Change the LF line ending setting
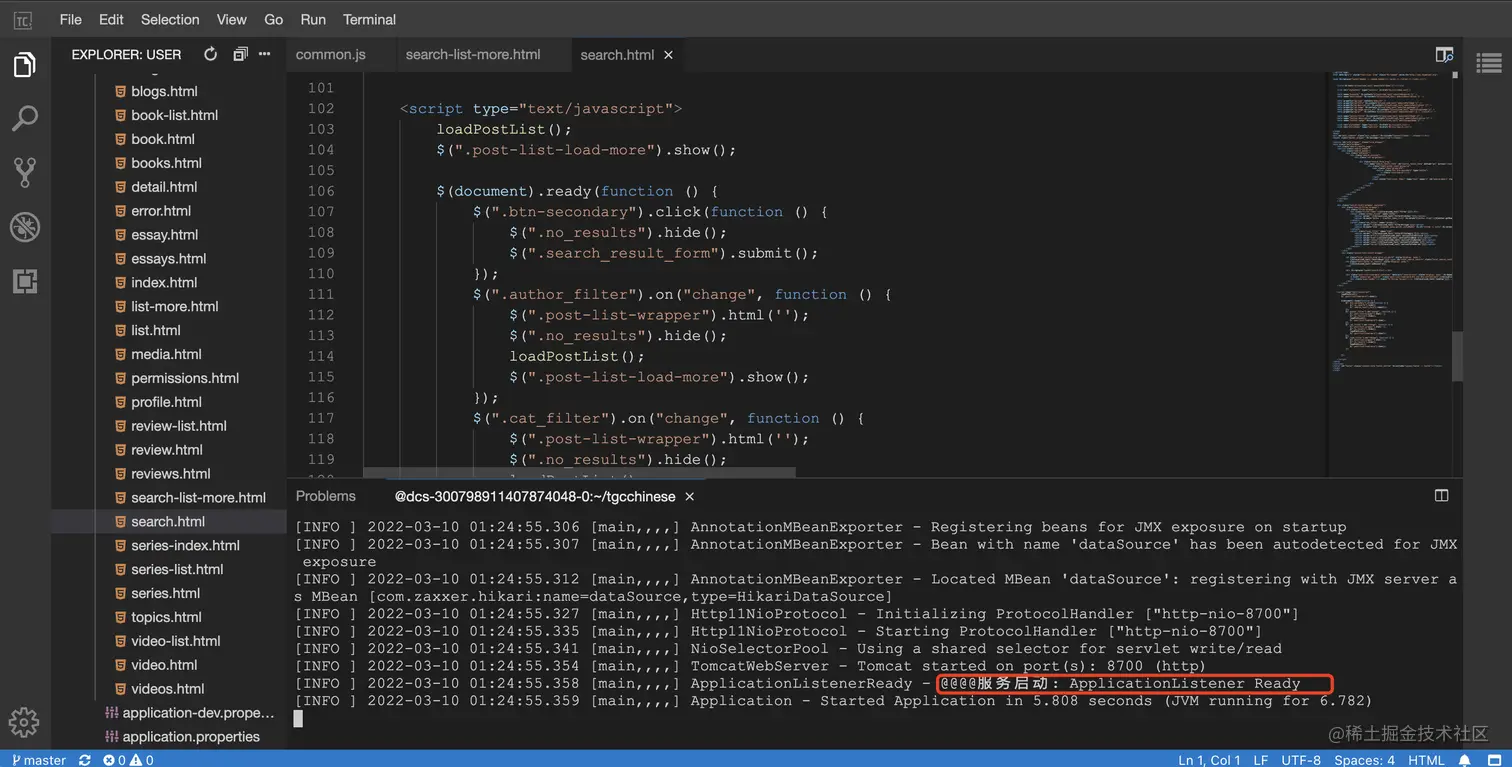Screen dimensions: 1512x767 [x=1262, y=760]
